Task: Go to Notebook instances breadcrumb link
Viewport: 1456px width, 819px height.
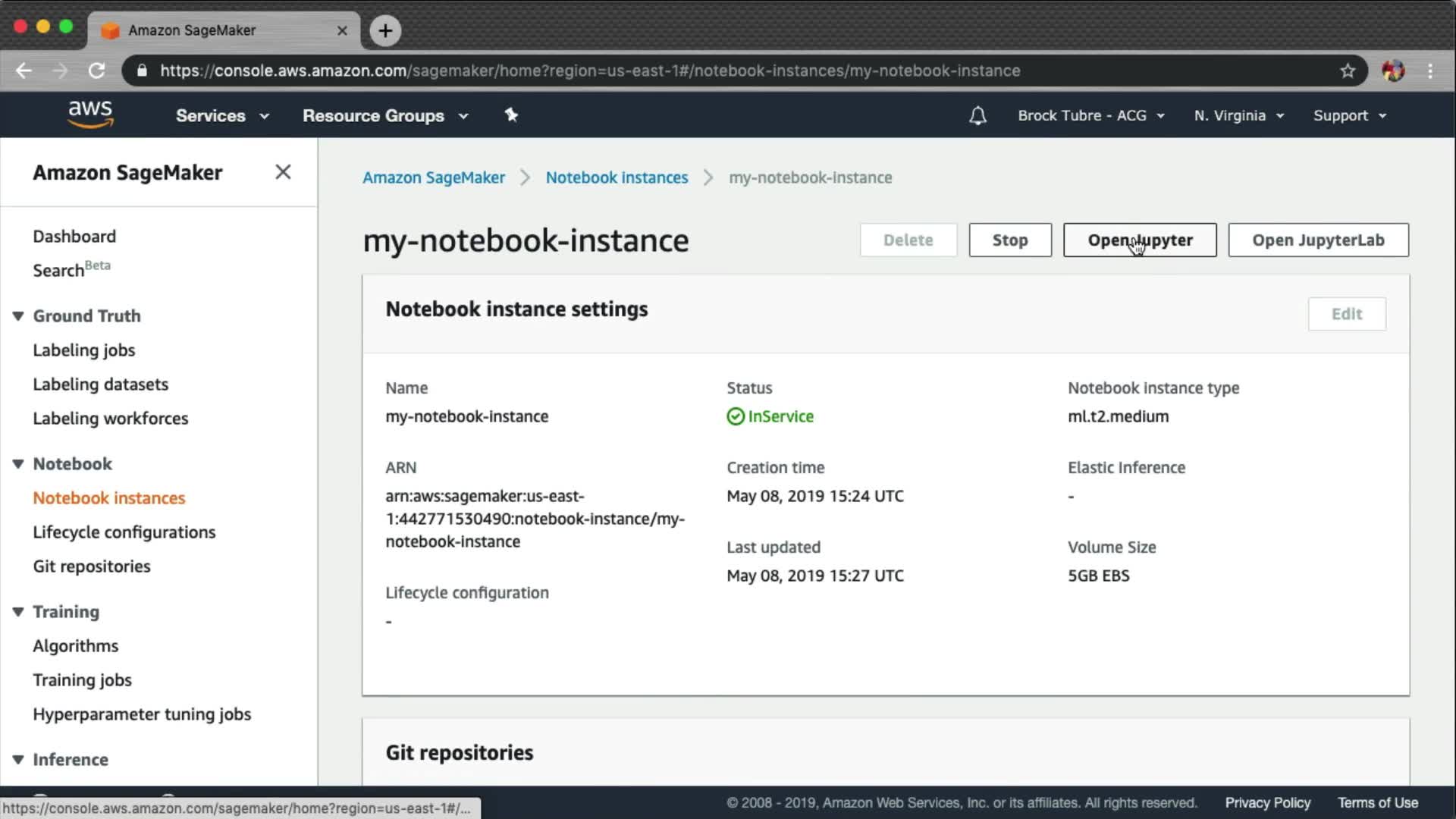Action: [617, 177]
